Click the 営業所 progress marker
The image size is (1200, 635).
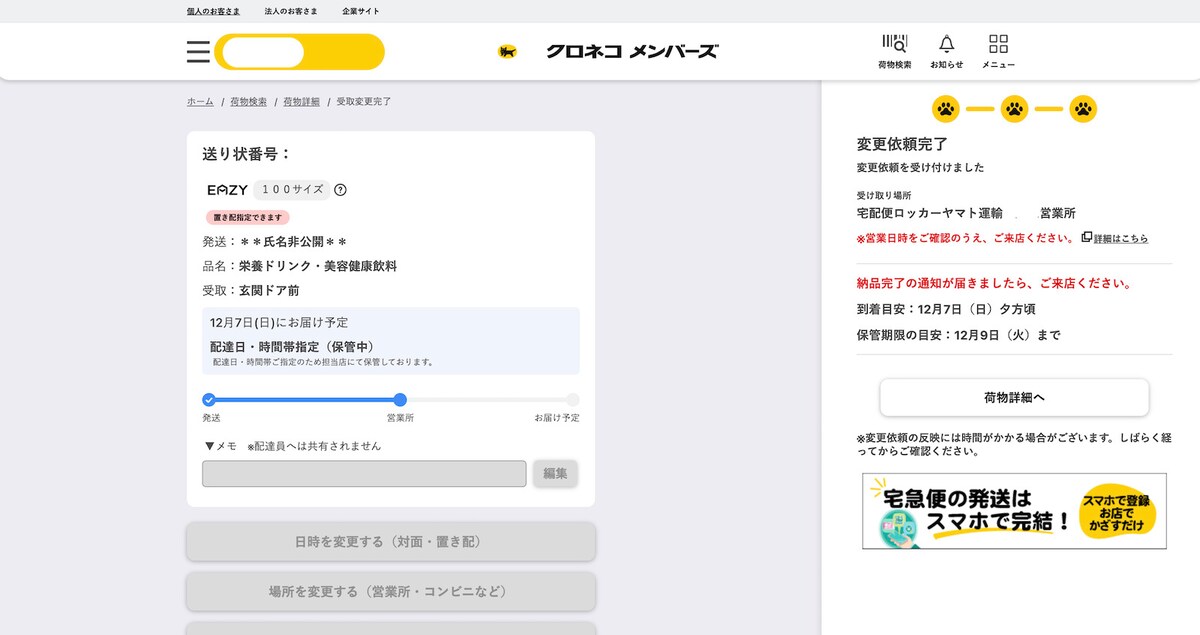400,399
